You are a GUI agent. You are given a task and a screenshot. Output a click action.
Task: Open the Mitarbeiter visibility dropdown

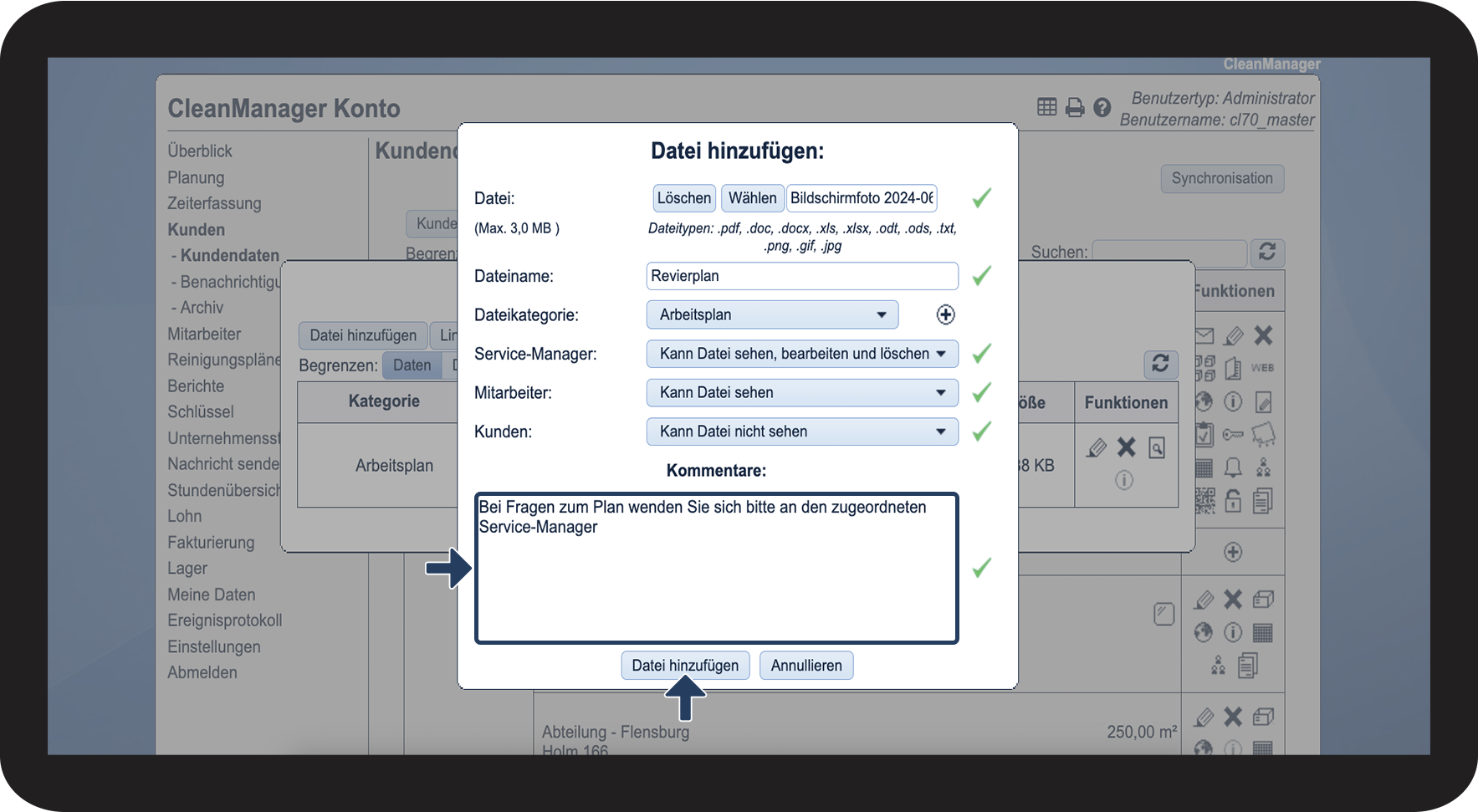point(801,392)
